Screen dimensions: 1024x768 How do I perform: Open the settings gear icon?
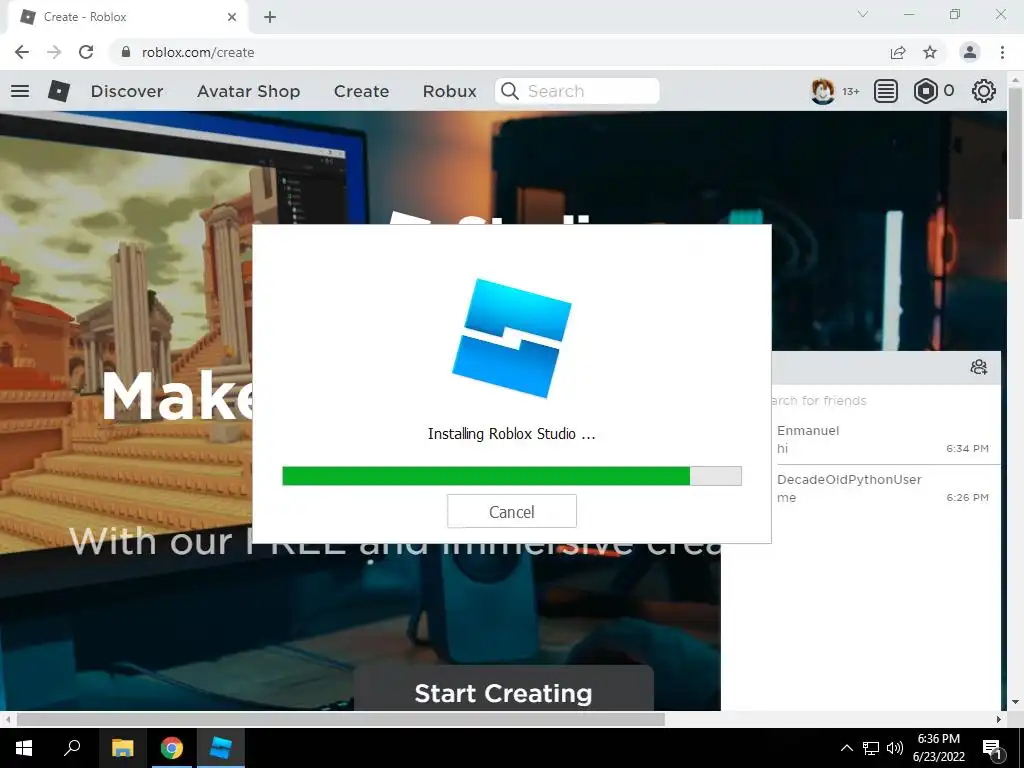point(984,91)
